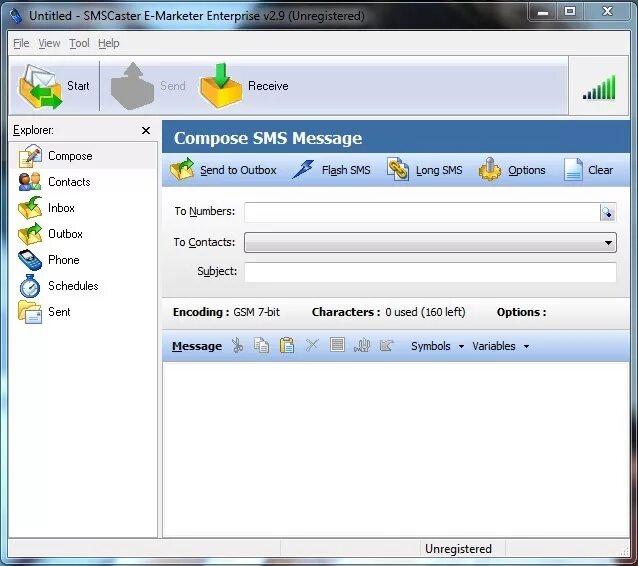Screen dimensions: 638x566
Task: Click the Select All icon in the Message toolbar
Action: [x=337, y=345]
